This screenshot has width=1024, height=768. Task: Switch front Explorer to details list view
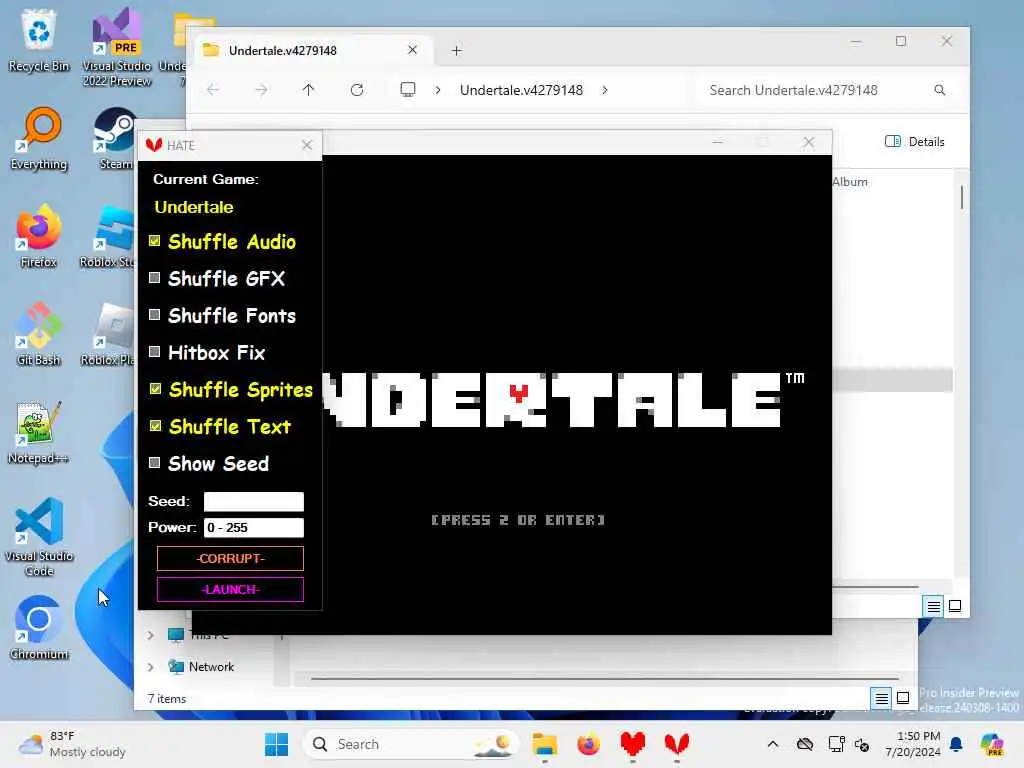(933, 607)
